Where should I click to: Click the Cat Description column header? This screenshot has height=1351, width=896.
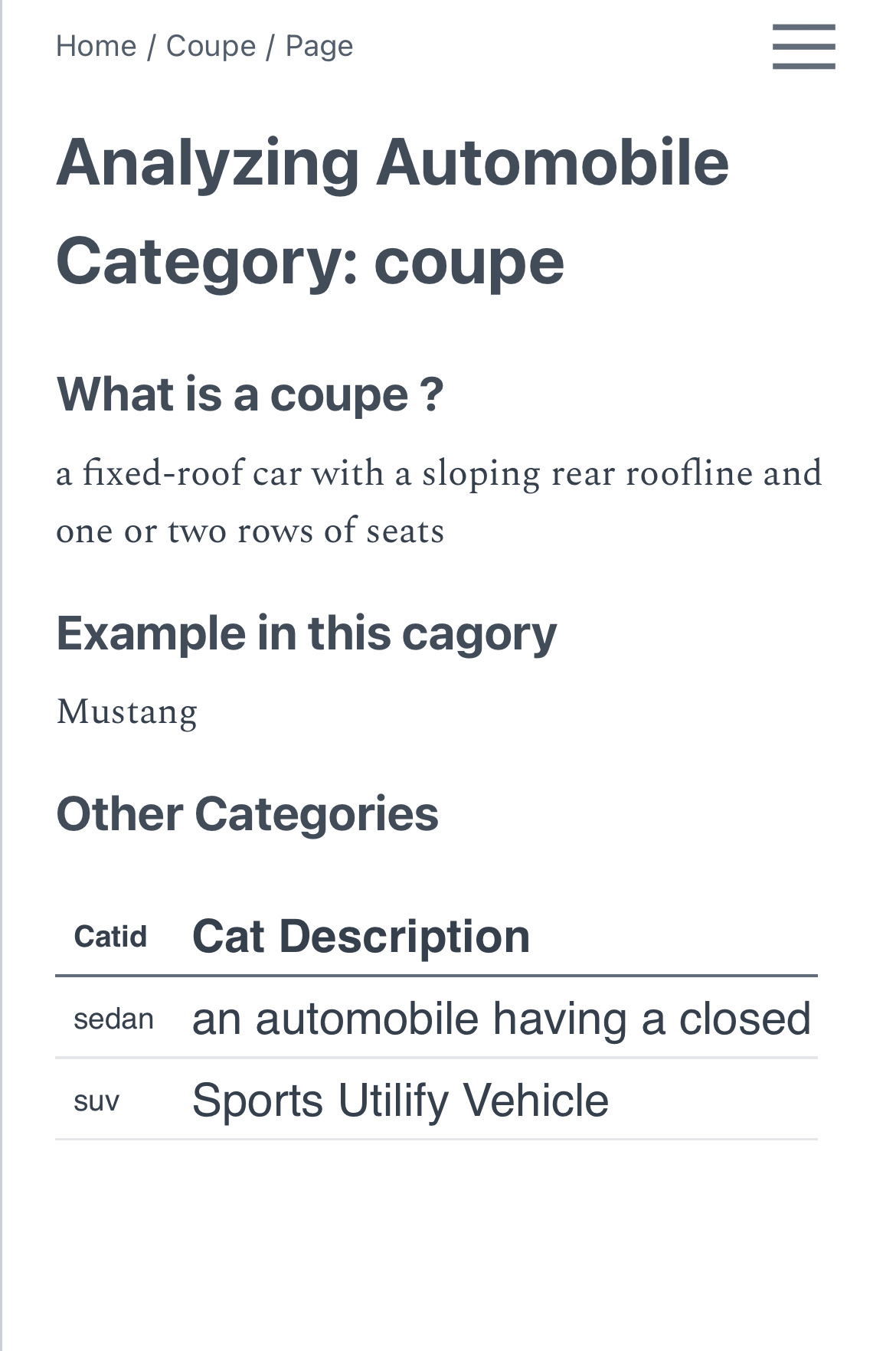click(361, 936)
